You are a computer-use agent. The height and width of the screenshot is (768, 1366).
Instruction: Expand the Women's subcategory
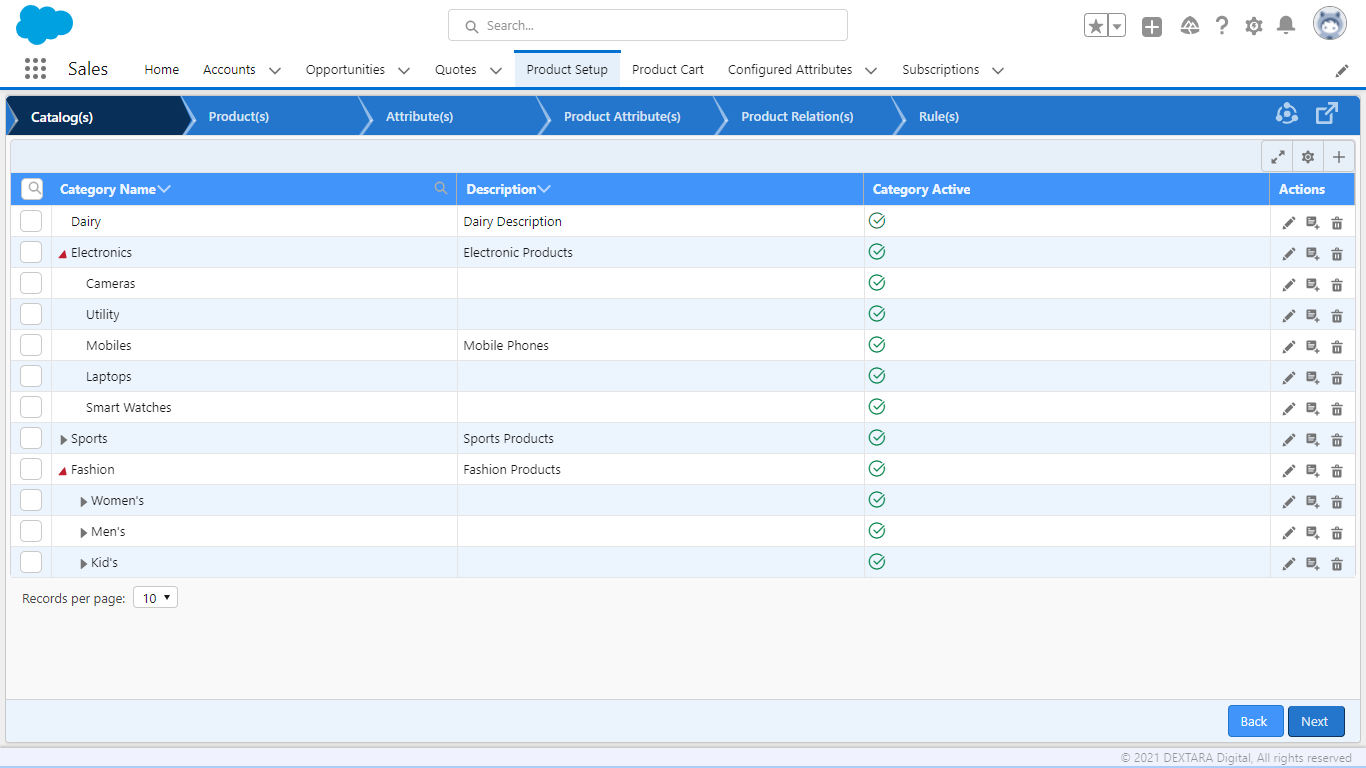(83, 500)
